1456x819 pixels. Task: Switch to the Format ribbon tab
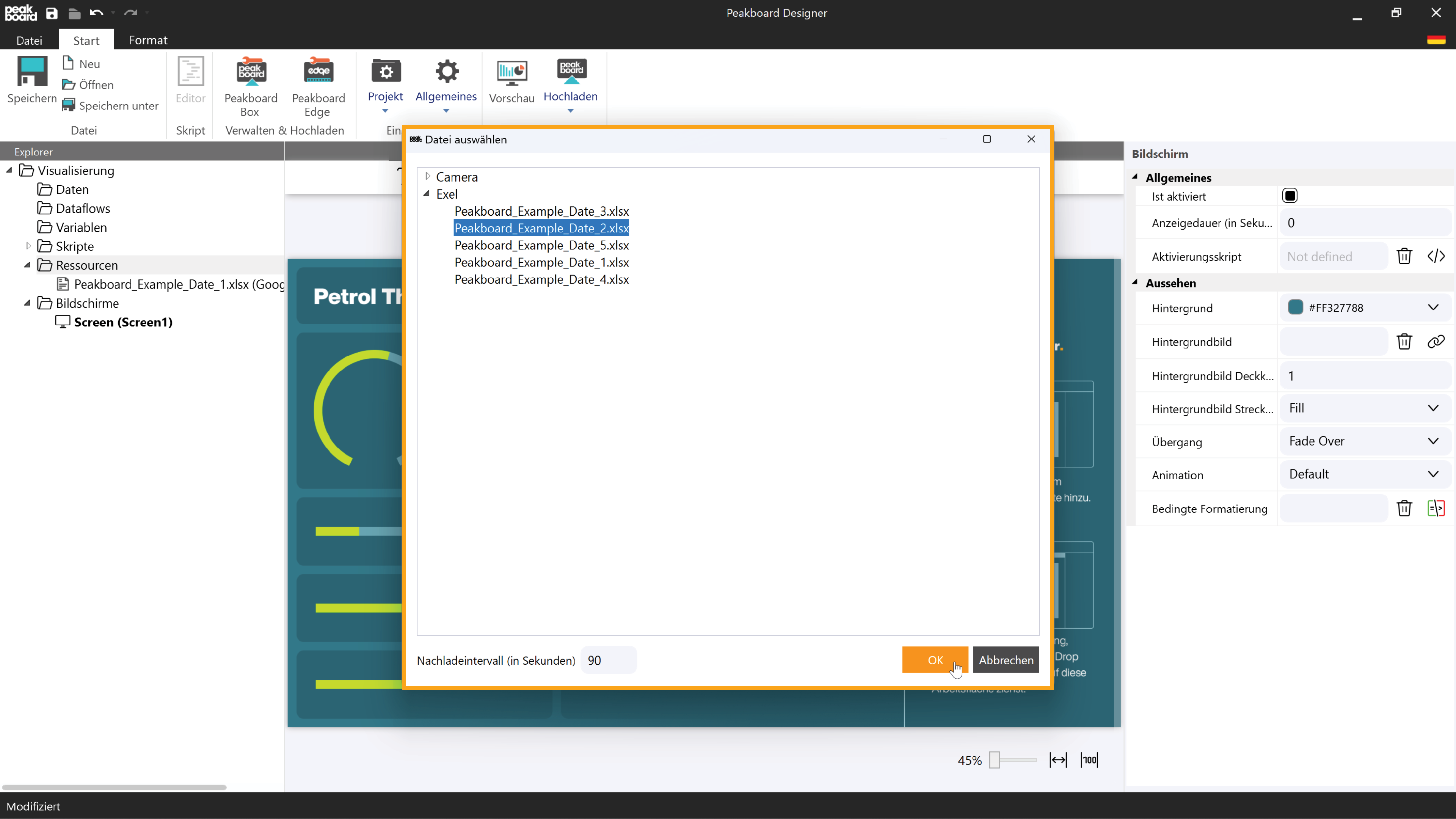(148, 40)
